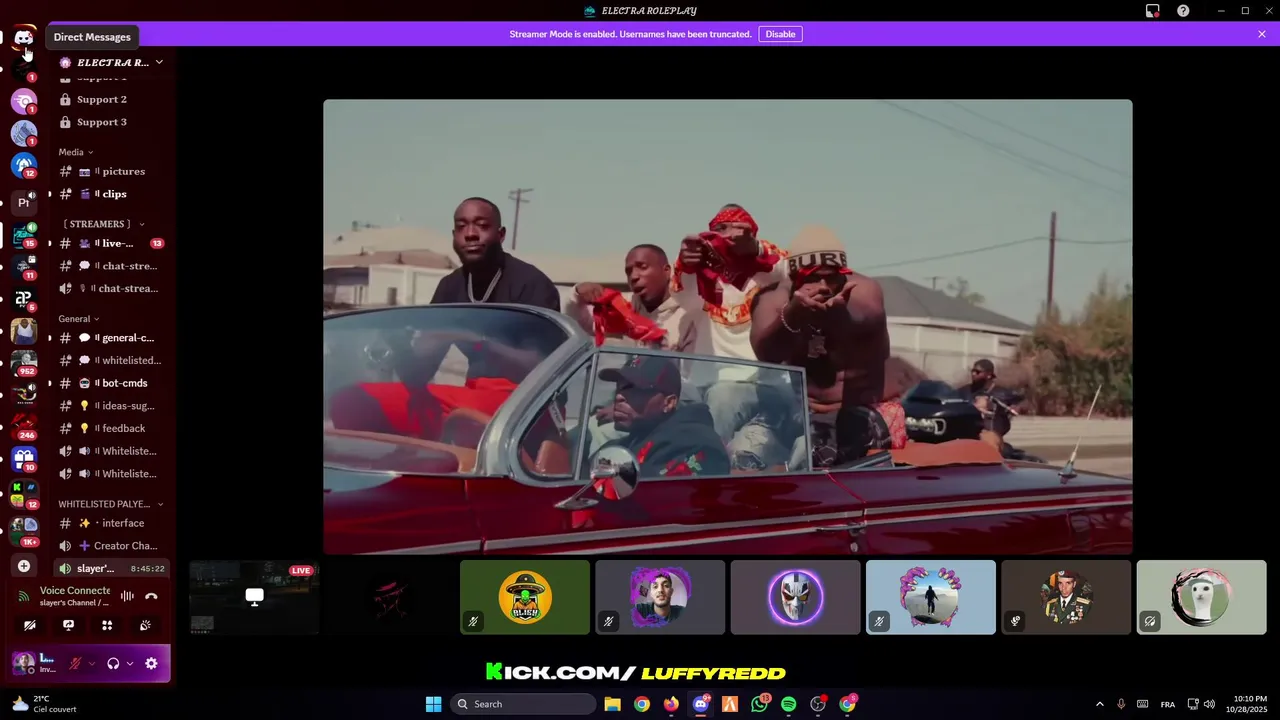Image resolution: width=1280 pixels, height=720 pixels.
Task: Open File Explorer from taskbar
Action: click(x=612, y=704)
